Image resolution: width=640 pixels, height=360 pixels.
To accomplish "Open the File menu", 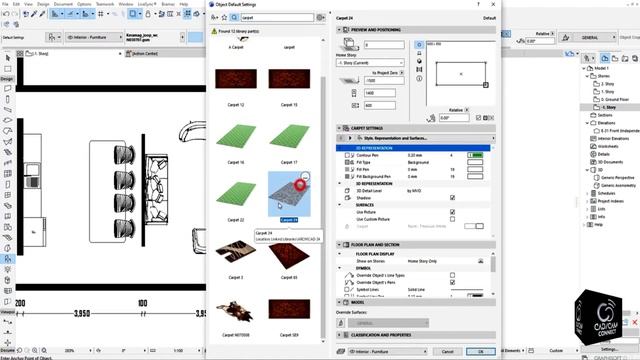I will tap(5, 4).
